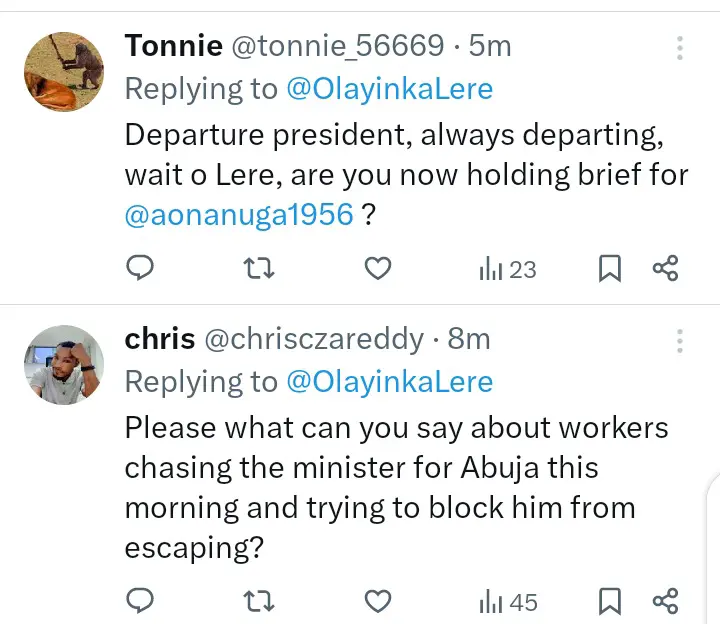Bookmark chris's tweet

[x=610, y=601]
